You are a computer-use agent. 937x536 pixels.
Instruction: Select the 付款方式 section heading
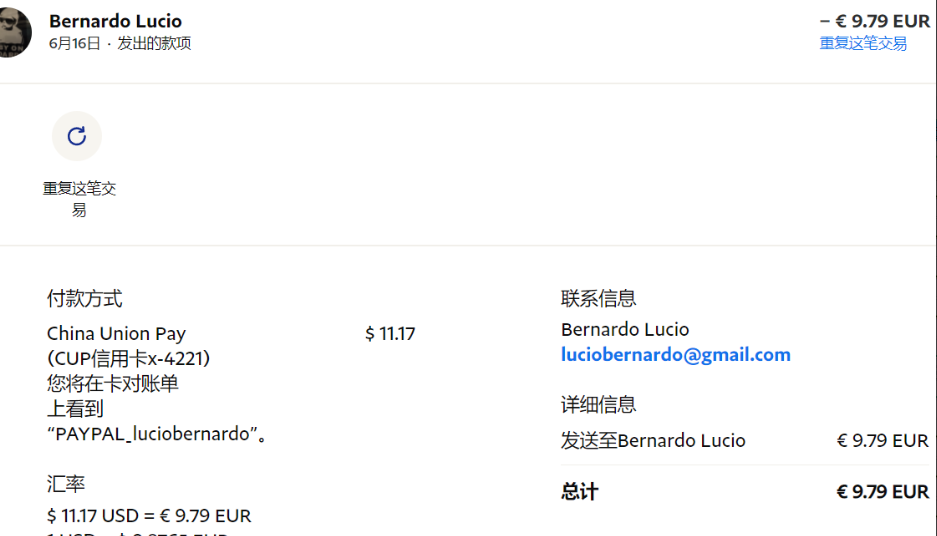(x=85, y=298)
